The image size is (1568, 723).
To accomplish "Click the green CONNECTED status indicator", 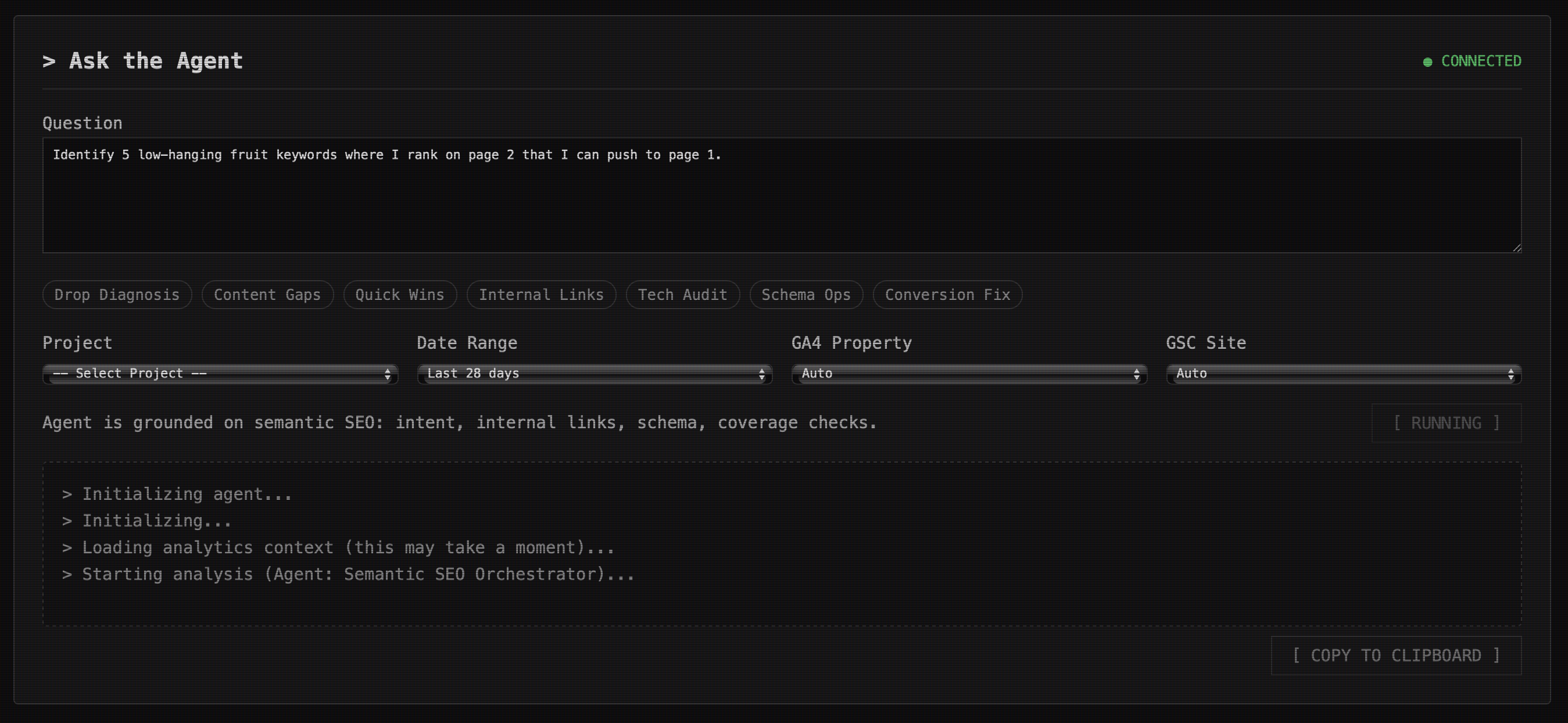I will (1473, 61).
